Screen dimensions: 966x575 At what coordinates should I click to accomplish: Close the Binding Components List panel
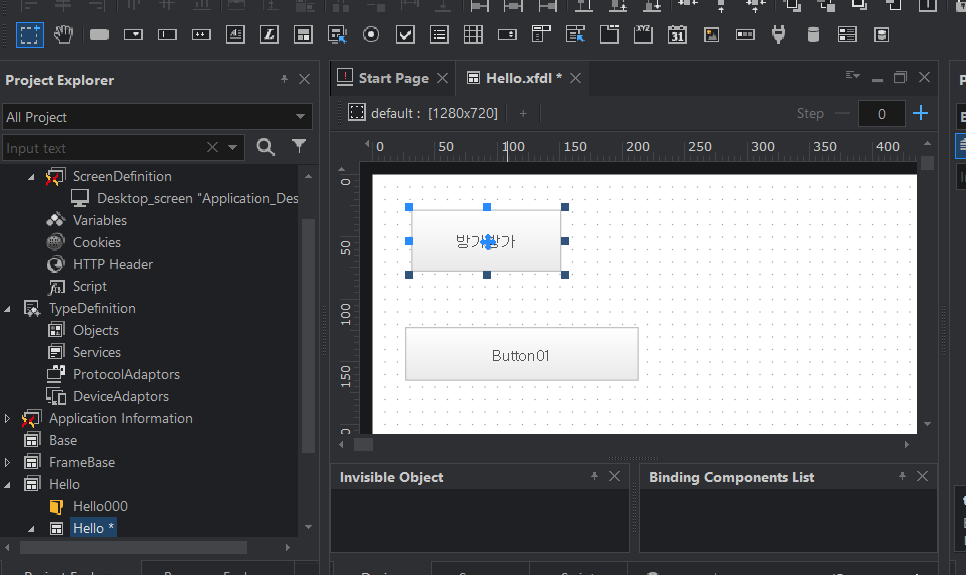coord(922,476)
